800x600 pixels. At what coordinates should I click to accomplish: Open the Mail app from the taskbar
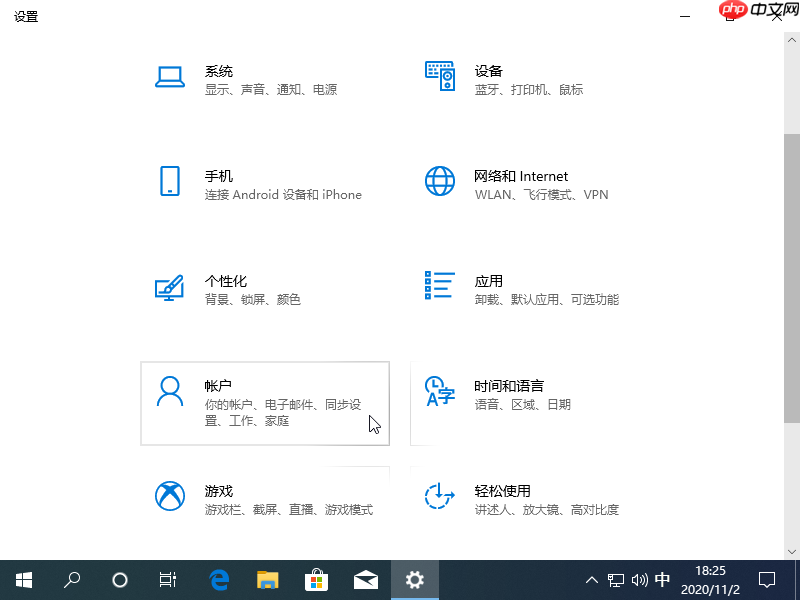coord(365,579)
